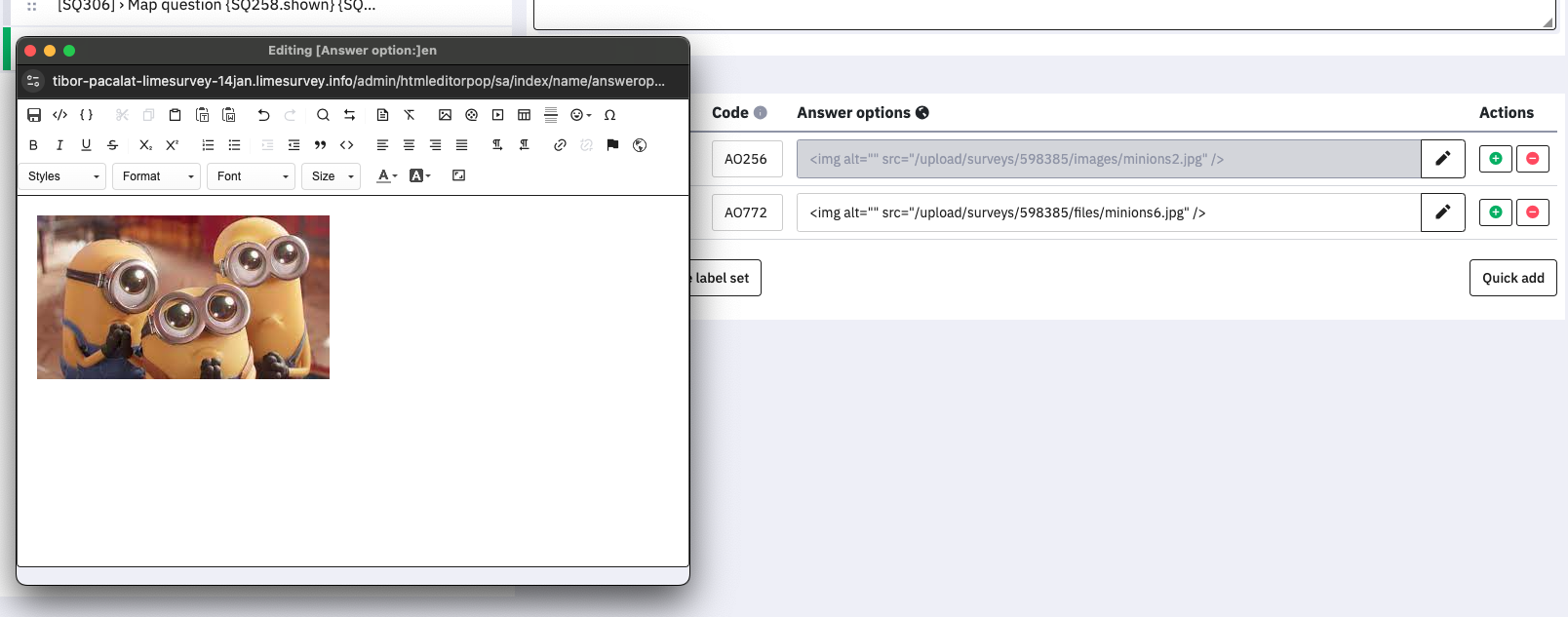Click the Embed media play icon
Image resolution: width=1568 pixels, height=617 pixels.
[498, 115]
